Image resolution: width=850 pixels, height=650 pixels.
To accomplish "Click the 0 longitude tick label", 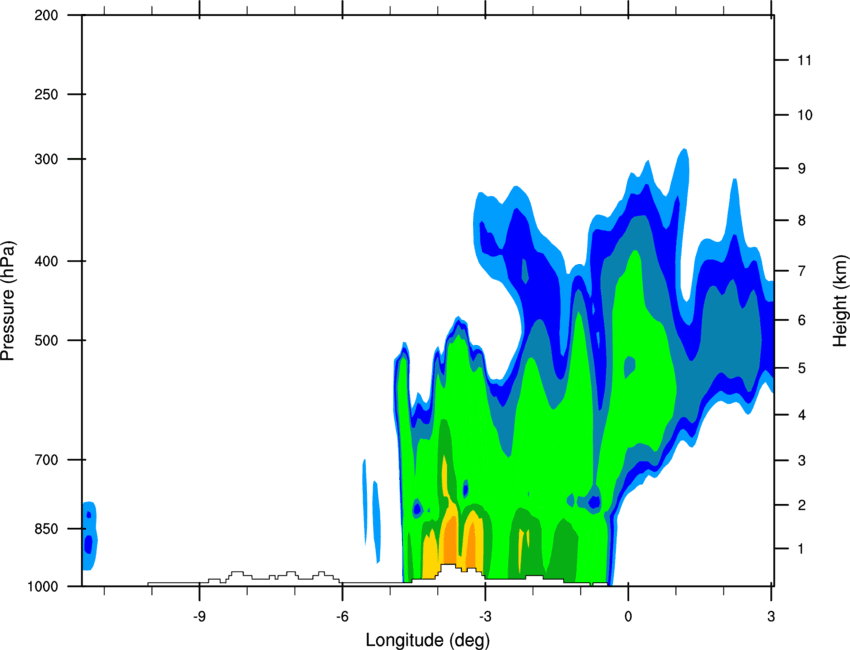I will (628, 617).
